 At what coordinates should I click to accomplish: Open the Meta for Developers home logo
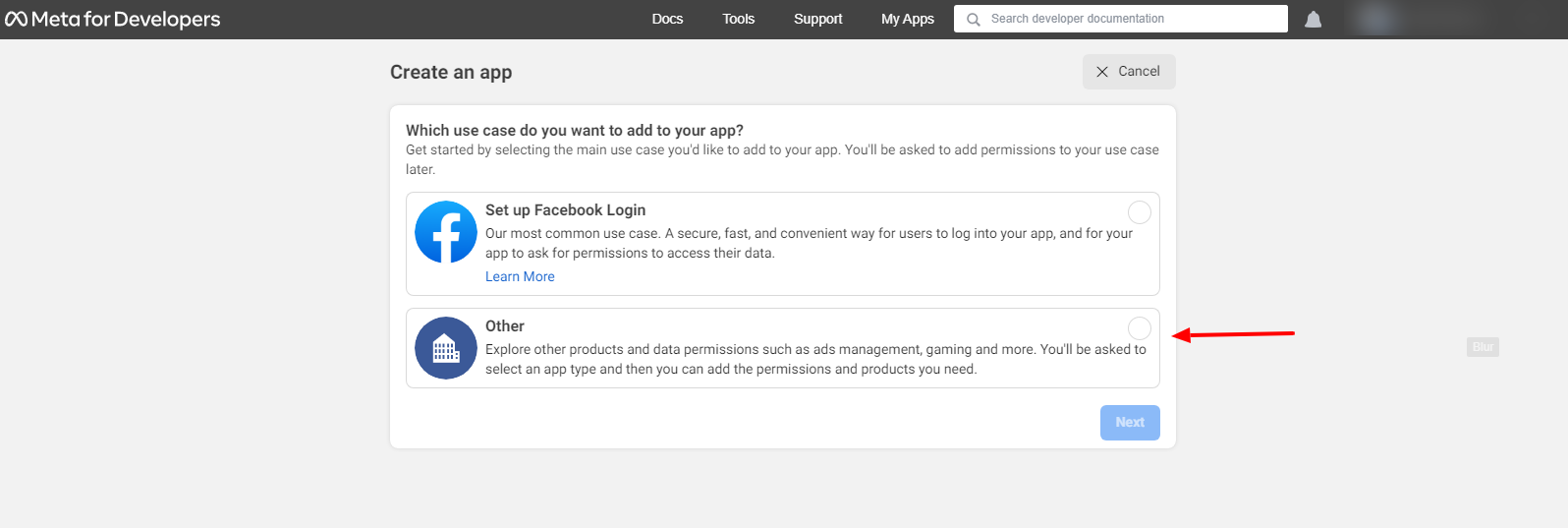click(113, 19)
